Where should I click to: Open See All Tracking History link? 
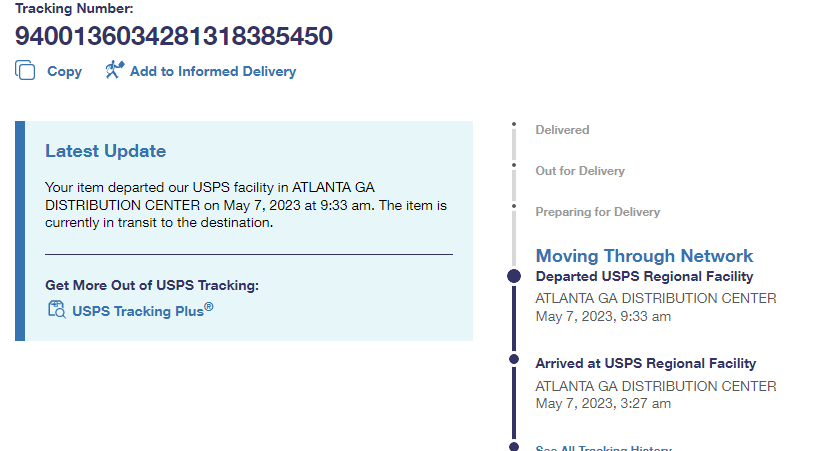click(603, 448)
